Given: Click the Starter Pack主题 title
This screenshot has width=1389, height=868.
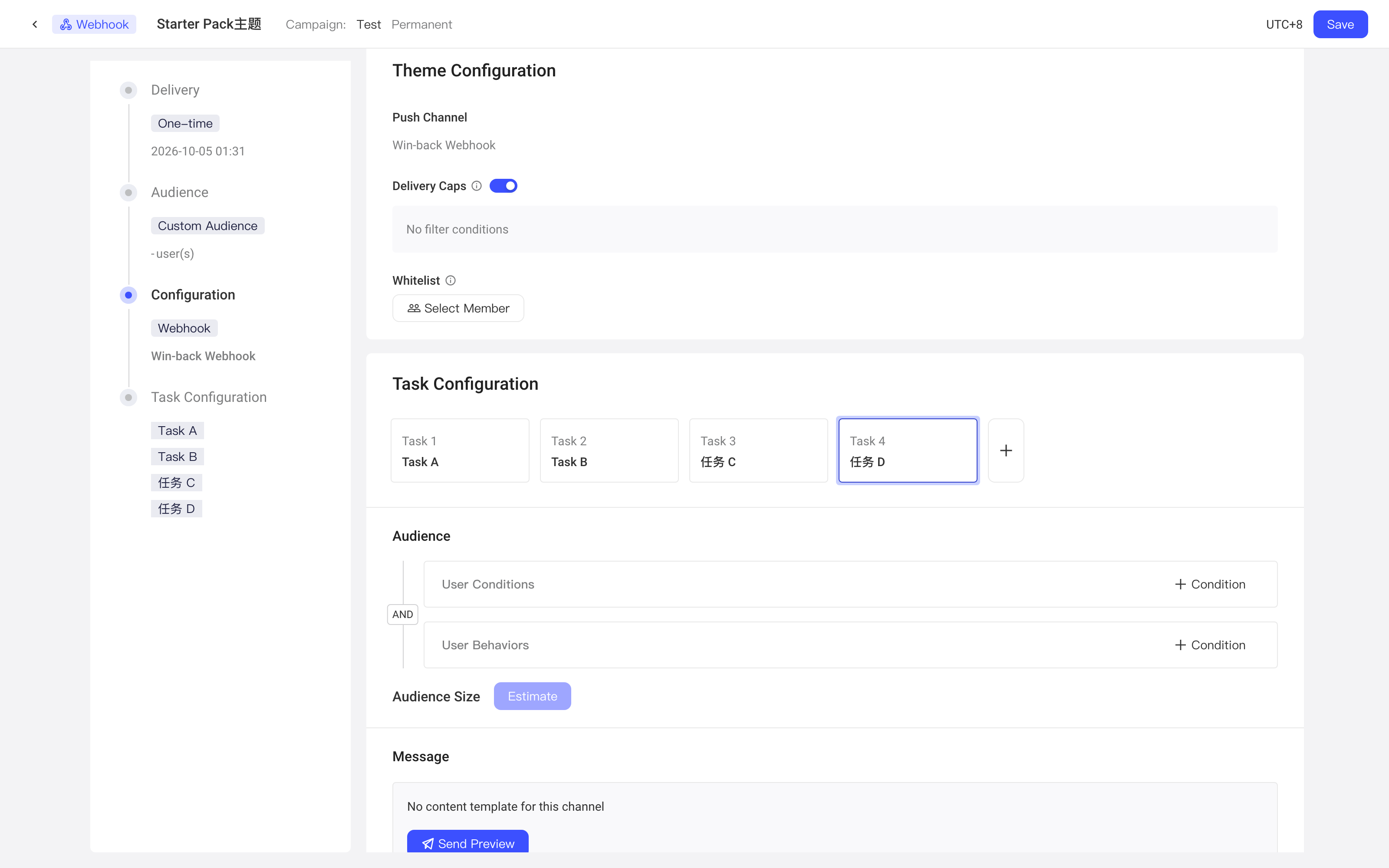Looking at the screenshot, I should tap(209, 24).
